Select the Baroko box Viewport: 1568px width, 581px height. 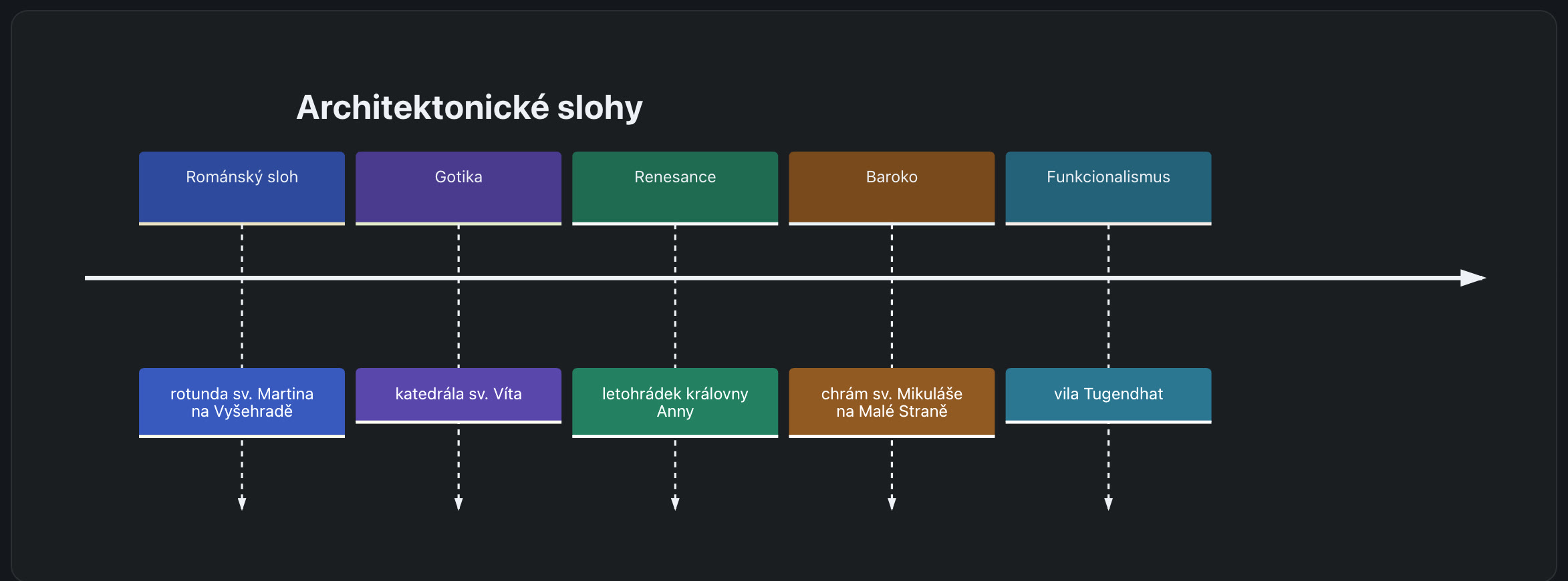pos(892,188)
